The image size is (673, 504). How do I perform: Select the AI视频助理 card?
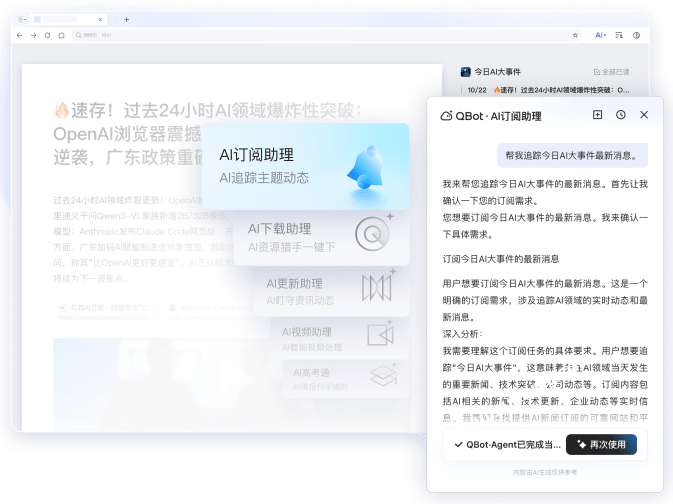click(x=340, y=339)
